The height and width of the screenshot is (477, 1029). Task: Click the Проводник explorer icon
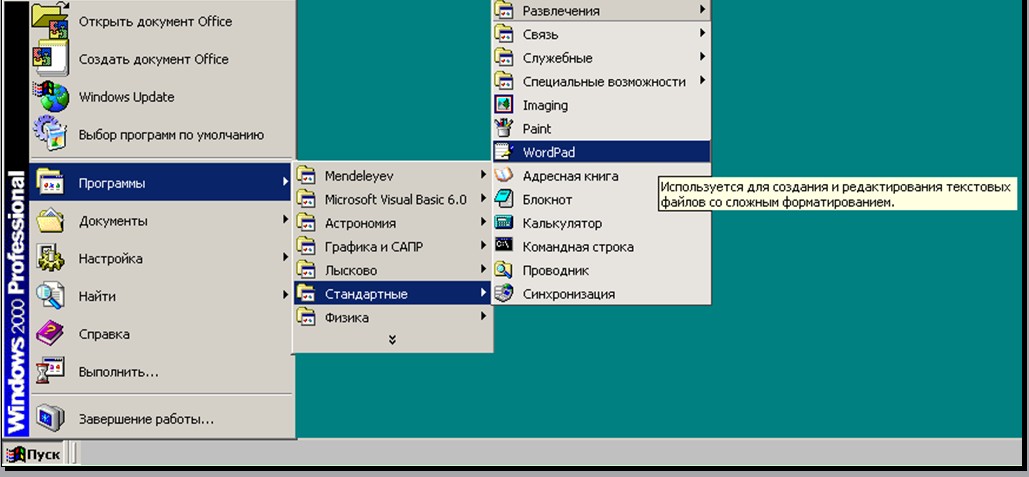click(x=503, y=270)
